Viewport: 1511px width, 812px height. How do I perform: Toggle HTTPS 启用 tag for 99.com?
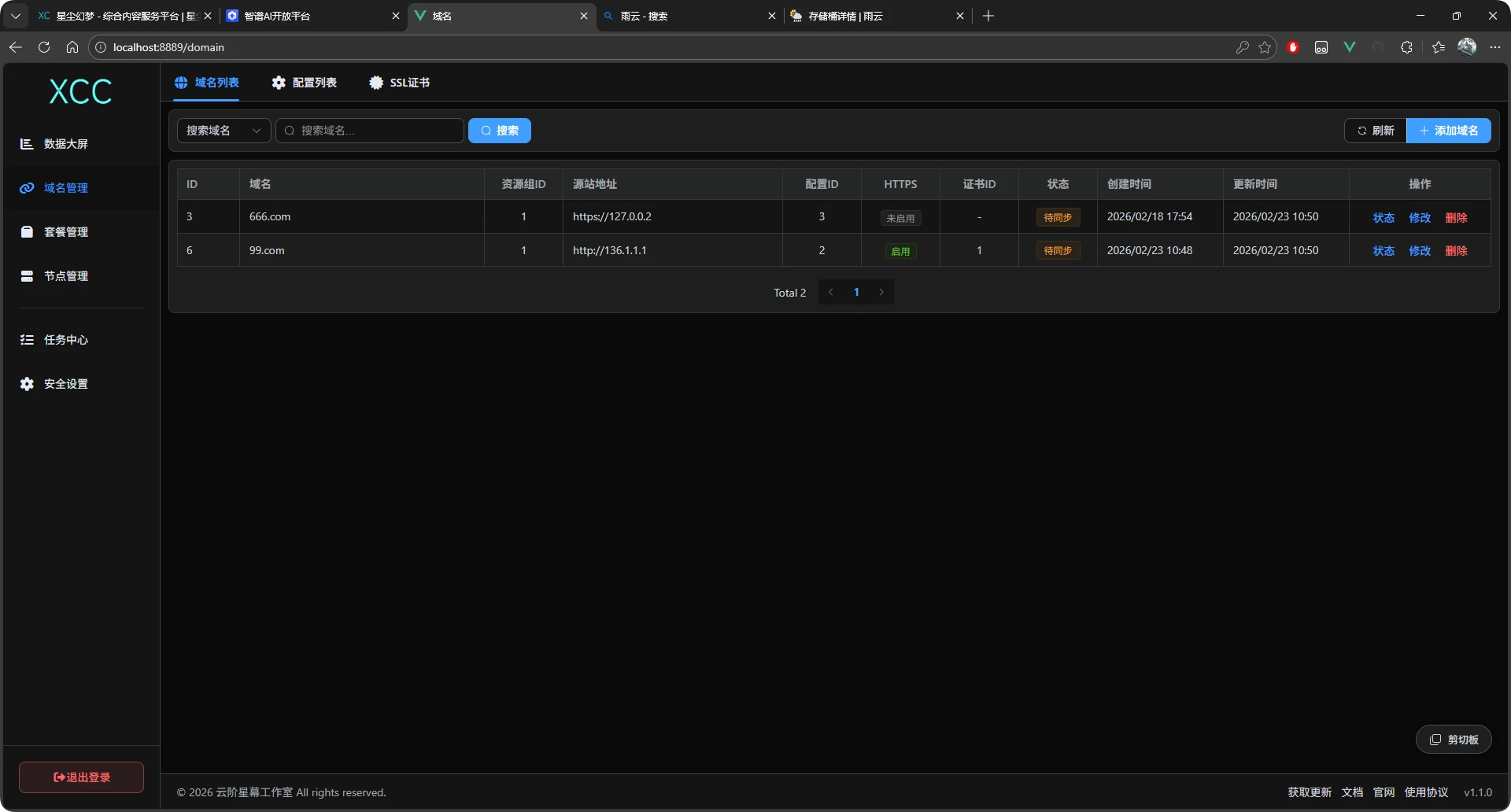click(x=900, y=251)
